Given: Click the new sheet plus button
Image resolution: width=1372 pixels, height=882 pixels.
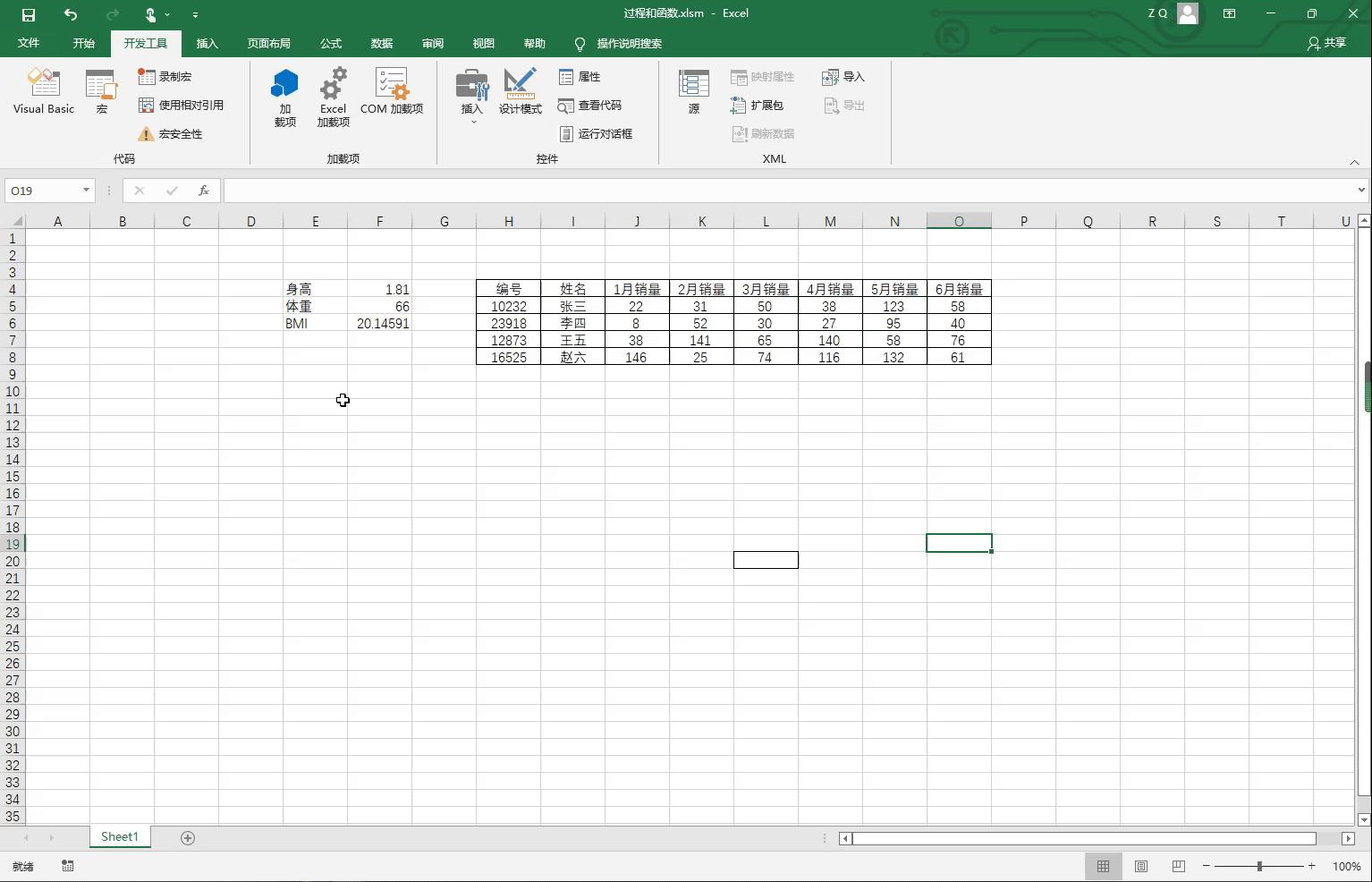Looking at the screenshot, I should (x=187, y=837).
